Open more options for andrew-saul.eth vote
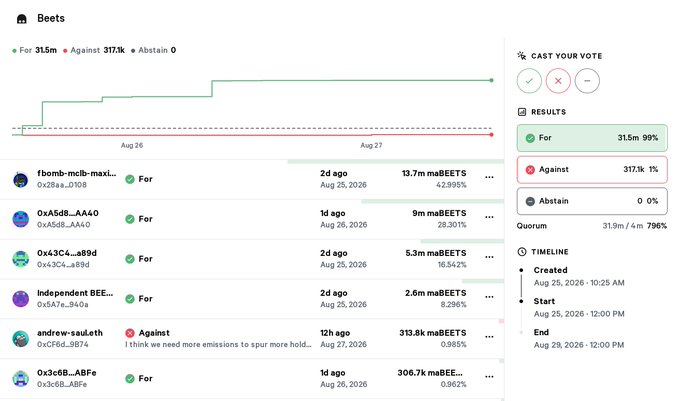Viewport: 680px width, 401px height. coord(489,337)
